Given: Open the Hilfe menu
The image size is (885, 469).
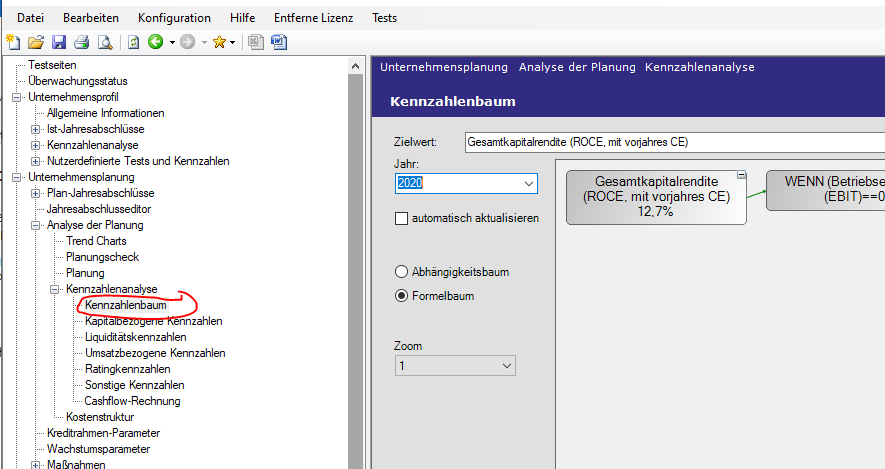Looking at the screenshot, I should [x=243, y=18].
